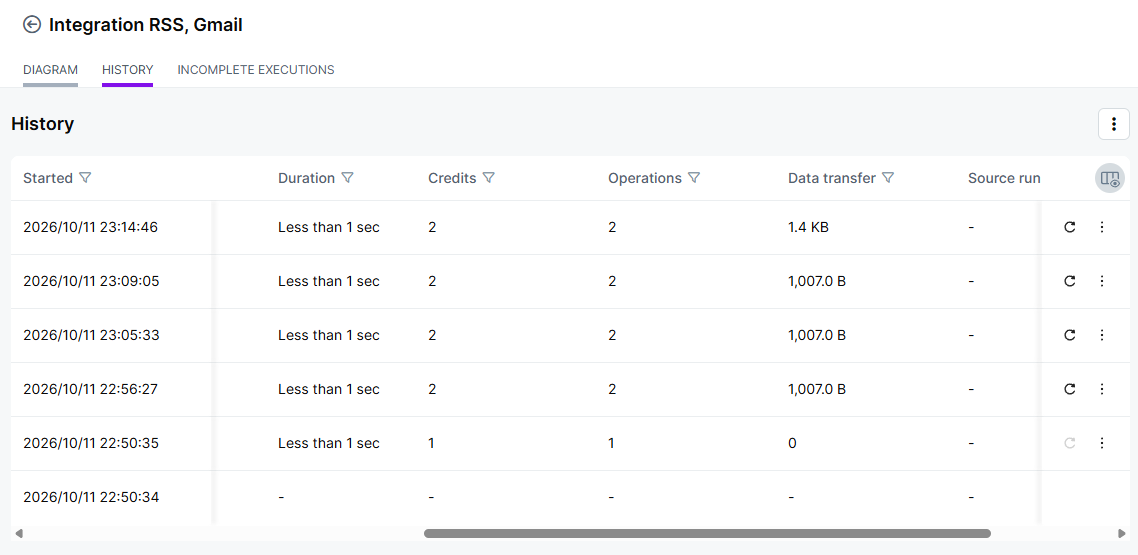Screen dimensions: 1138x555
Task: Click the 1.4 KB data transfer value
Action: (x=809, y=227)
